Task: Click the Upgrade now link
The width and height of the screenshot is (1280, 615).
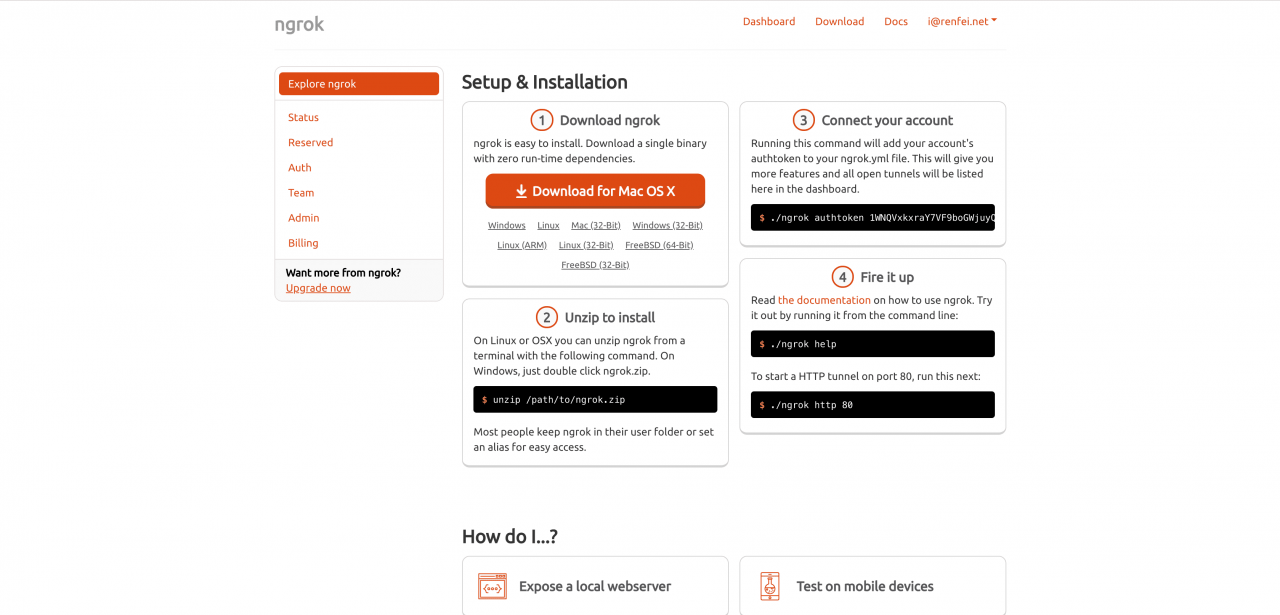Action: pos(318,288)
